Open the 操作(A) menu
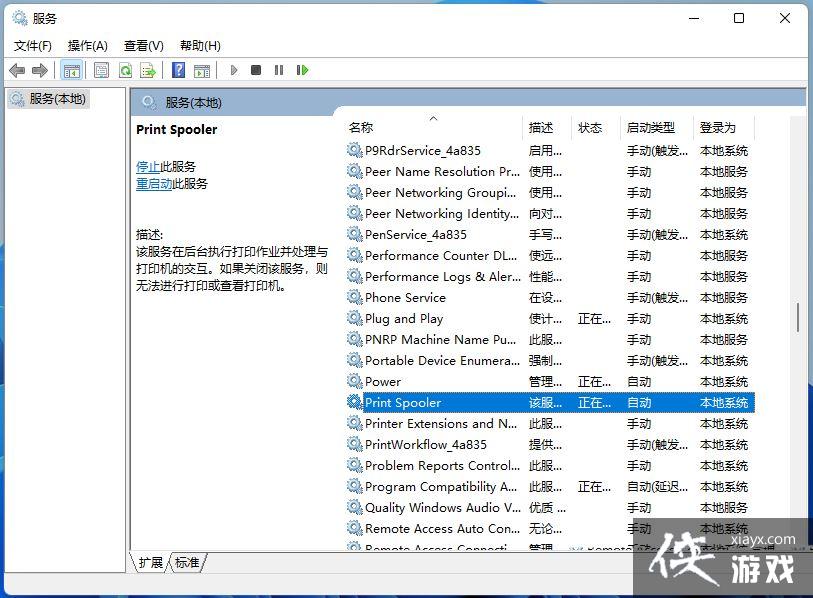 coord(87,45)
